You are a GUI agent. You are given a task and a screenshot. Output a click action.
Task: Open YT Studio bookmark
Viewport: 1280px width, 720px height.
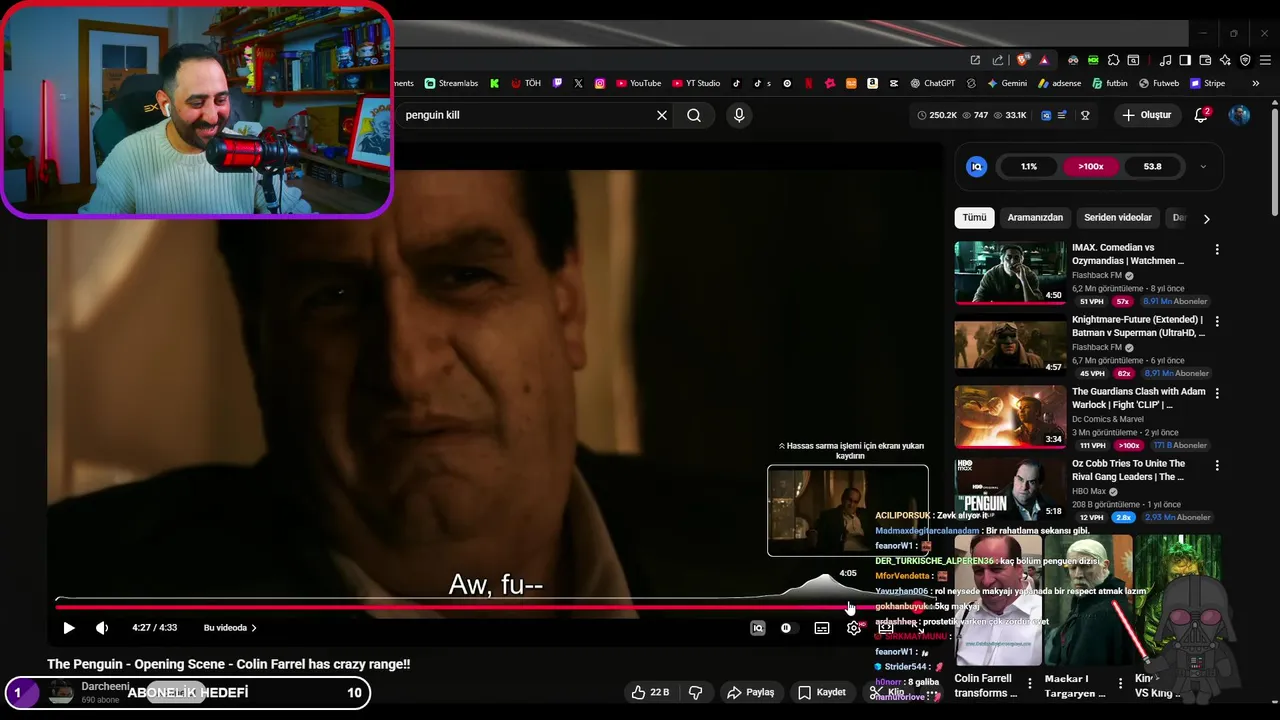pyautogui.click(x=696, y=83)
